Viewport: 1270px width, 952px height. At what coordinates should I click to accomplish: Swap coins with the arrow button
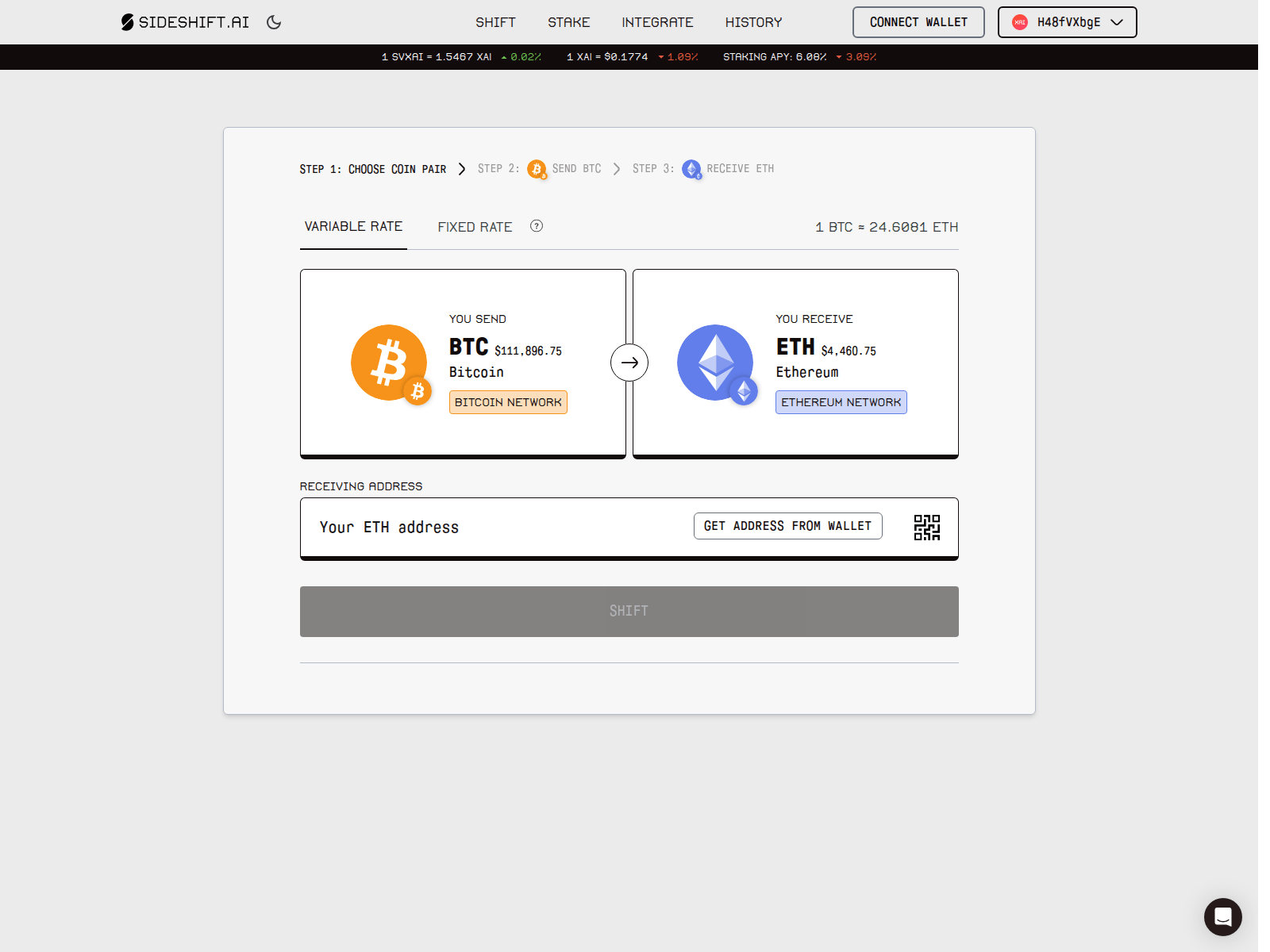[629, 363]
